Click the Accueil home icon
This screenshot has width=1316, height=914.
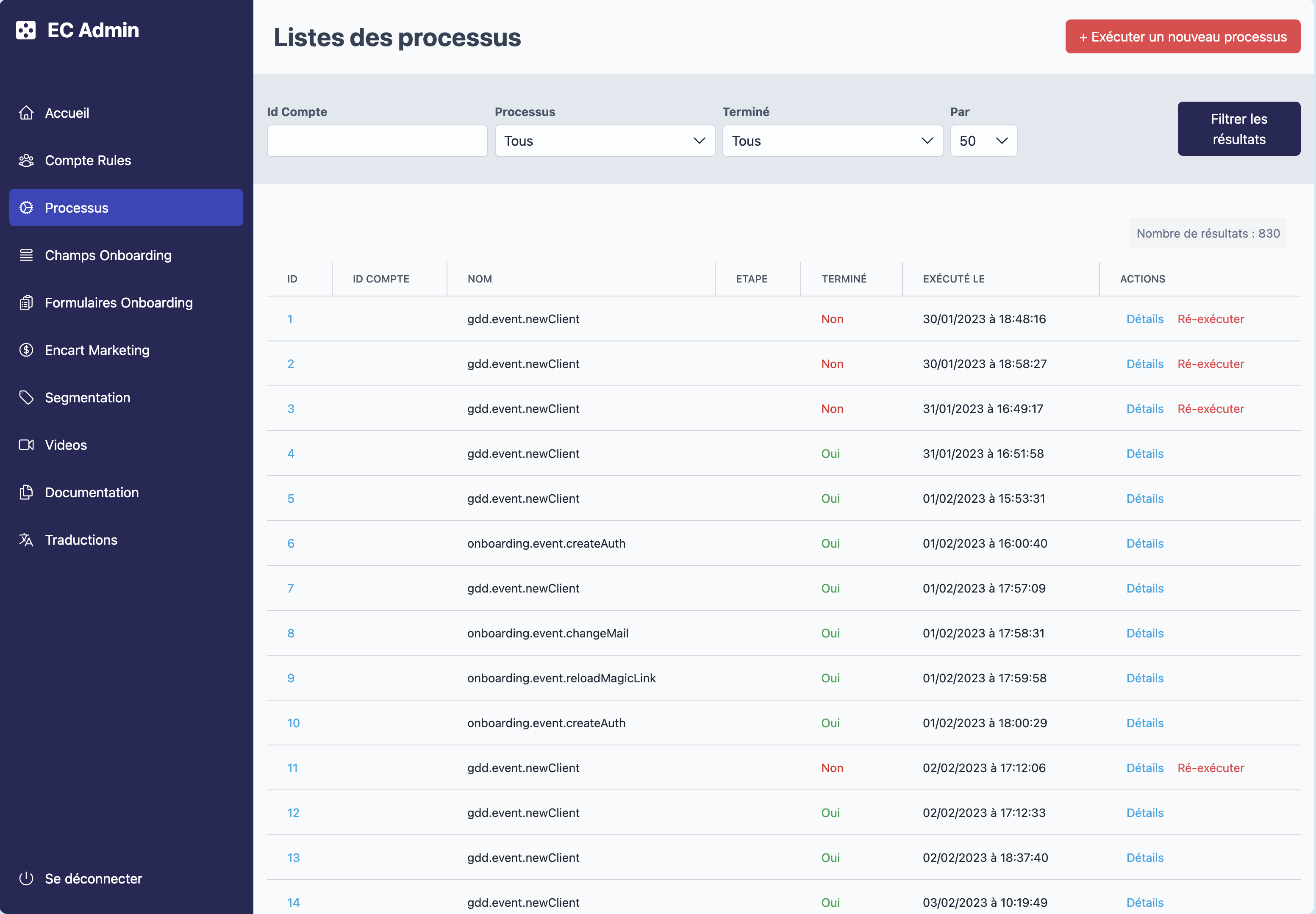pos(26,113)
